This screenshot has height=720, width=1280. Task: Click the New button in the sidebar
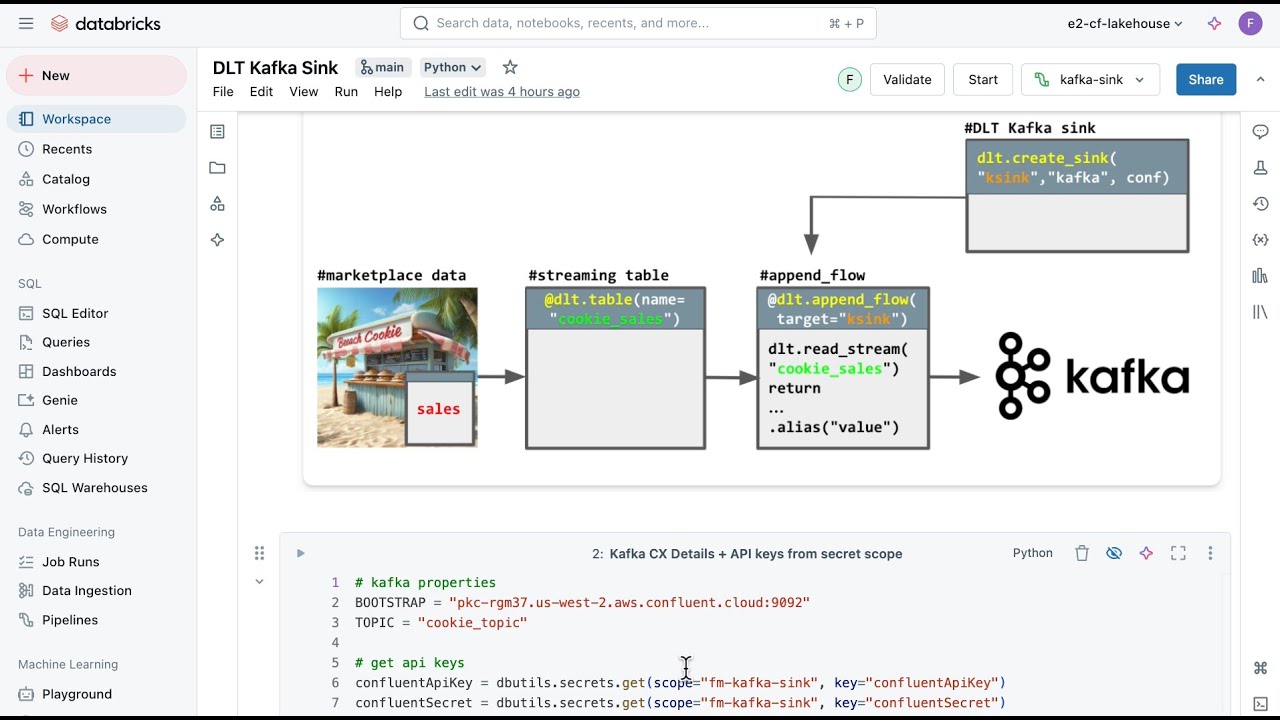tap(97, 76)
